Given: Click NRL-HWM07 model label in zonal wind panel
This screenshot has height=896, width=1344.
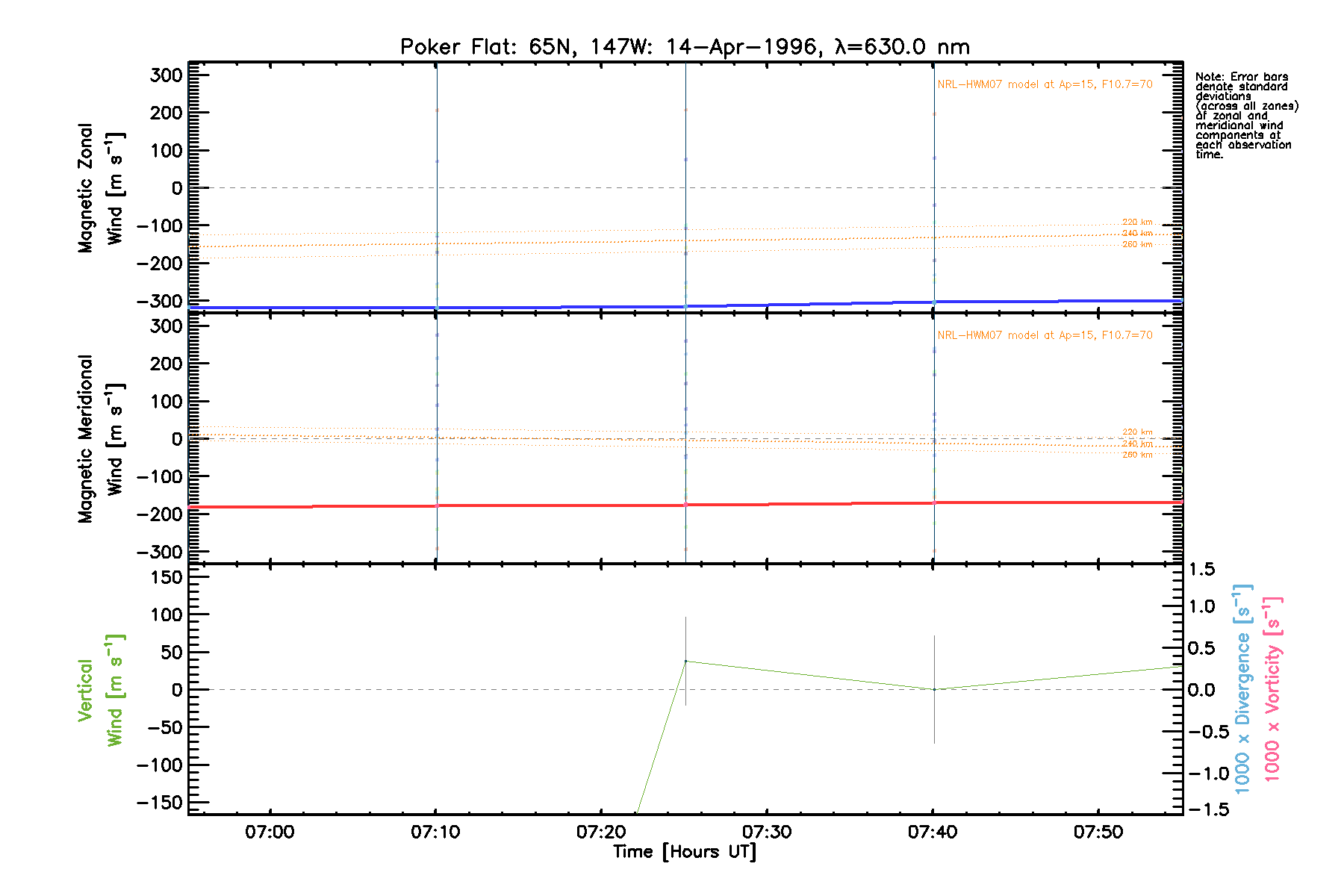Looking at the screenshot, I should [x=1045, y=84].
